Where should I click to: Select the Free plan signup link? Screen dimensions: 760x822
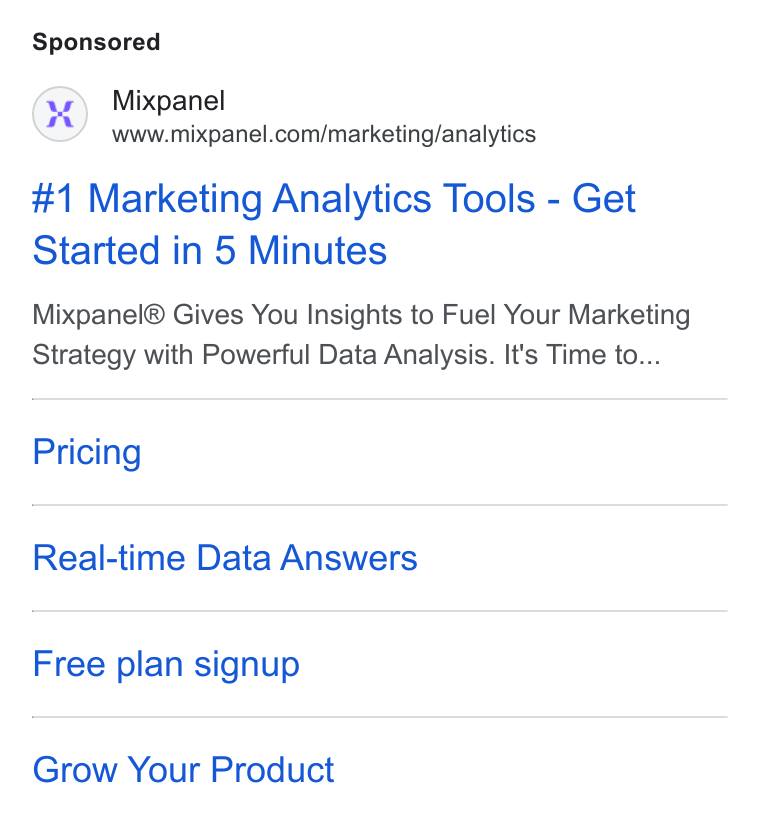pos(166,664)
